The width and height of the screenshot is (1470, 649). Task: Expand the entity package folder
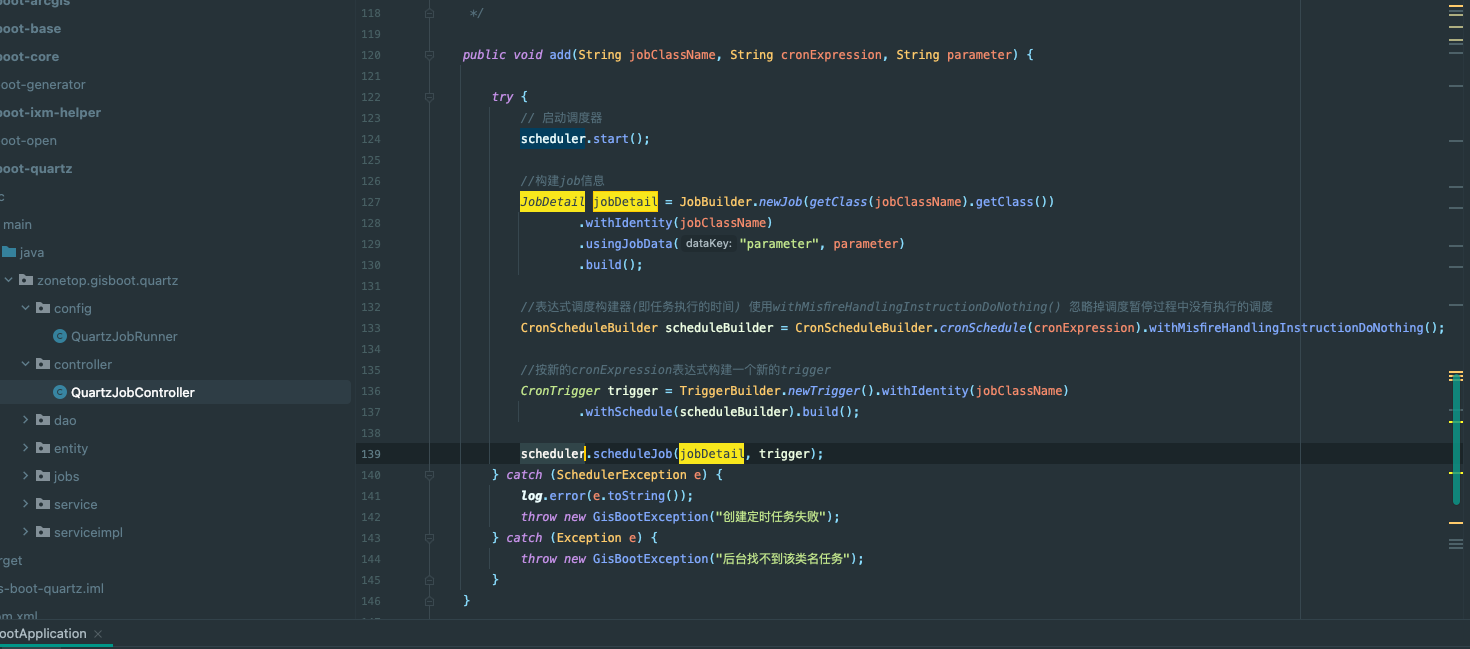coord(26,449)
